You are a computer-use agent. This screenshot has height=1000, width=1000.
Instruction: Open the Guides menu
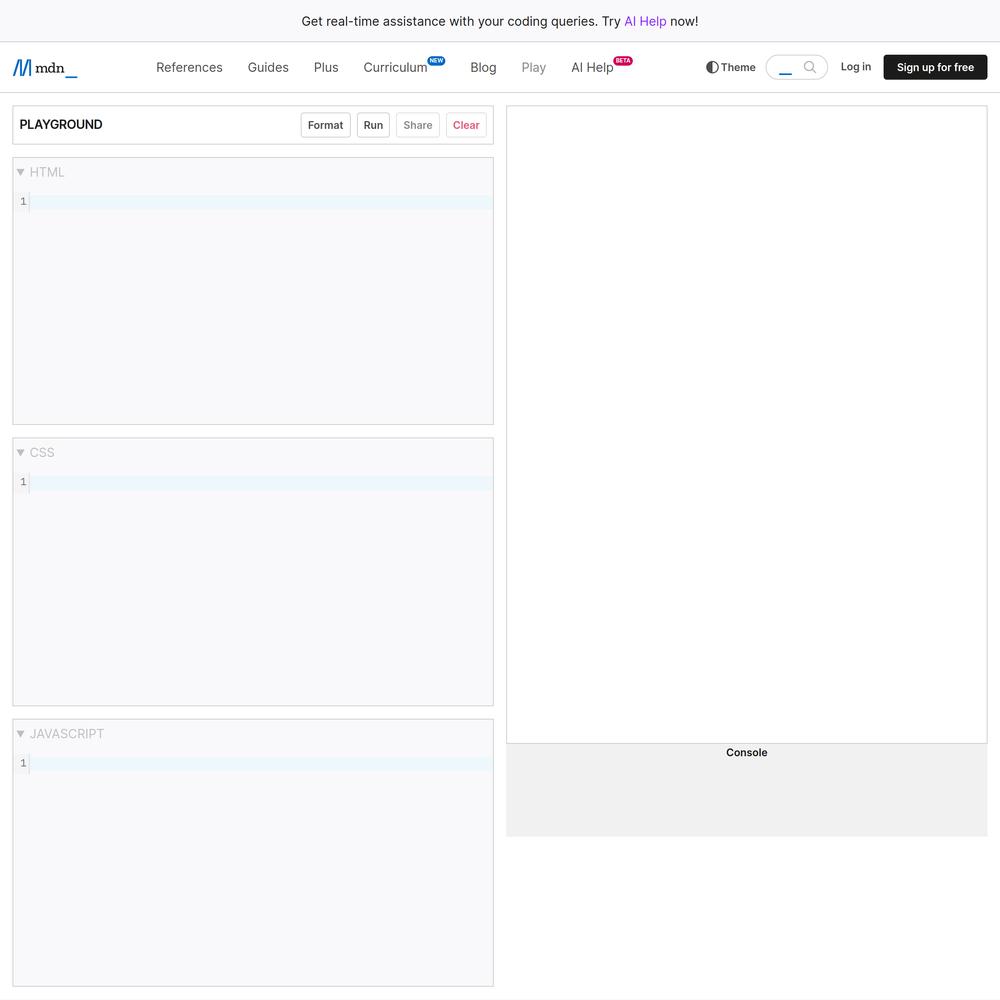pyautogui.click(x=268, y=68)
